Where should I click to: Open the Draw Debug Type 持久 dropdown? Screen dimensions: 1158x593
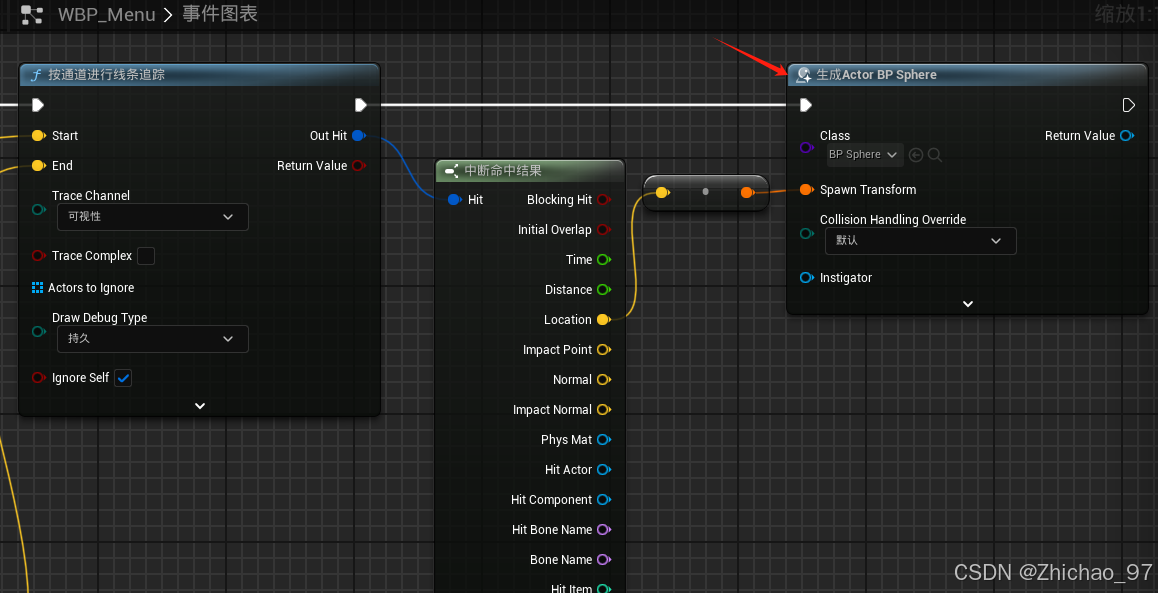click(153, 339)
